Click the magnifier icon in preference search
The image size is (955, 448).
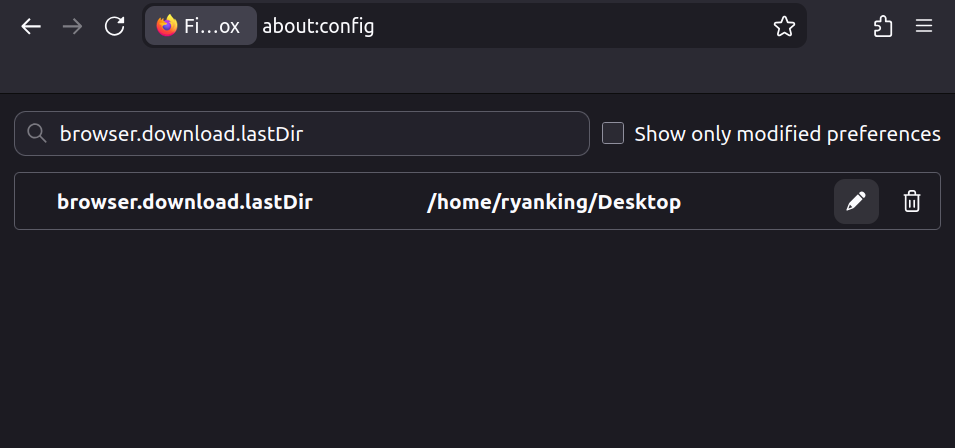(37, 134)
